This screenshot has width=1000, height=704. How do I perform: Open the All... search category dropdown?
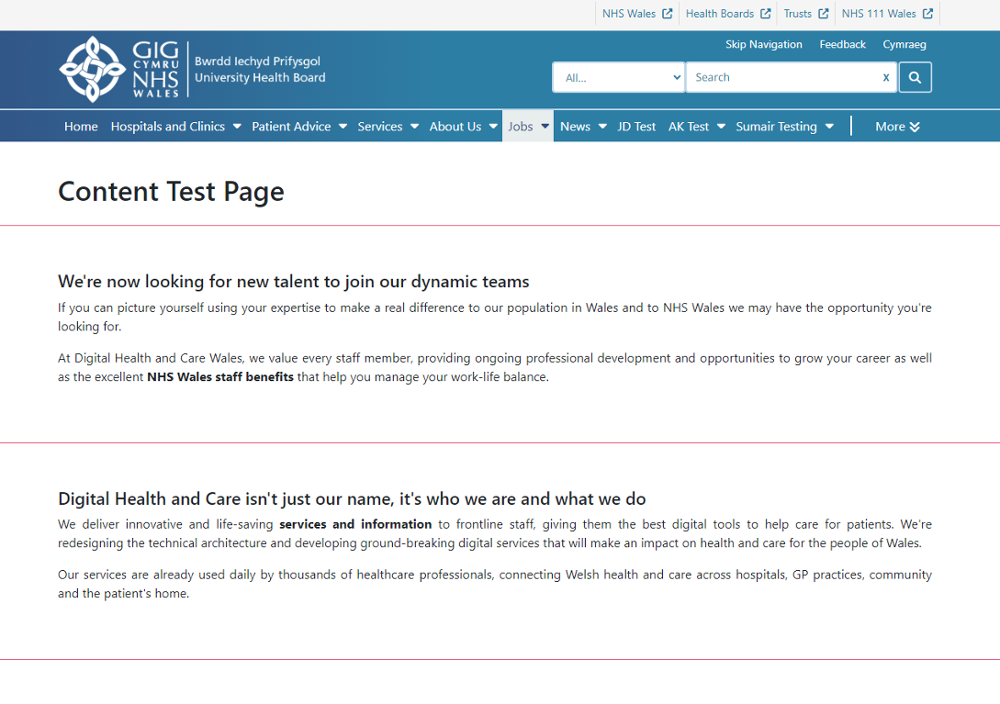tap(619, 77)
